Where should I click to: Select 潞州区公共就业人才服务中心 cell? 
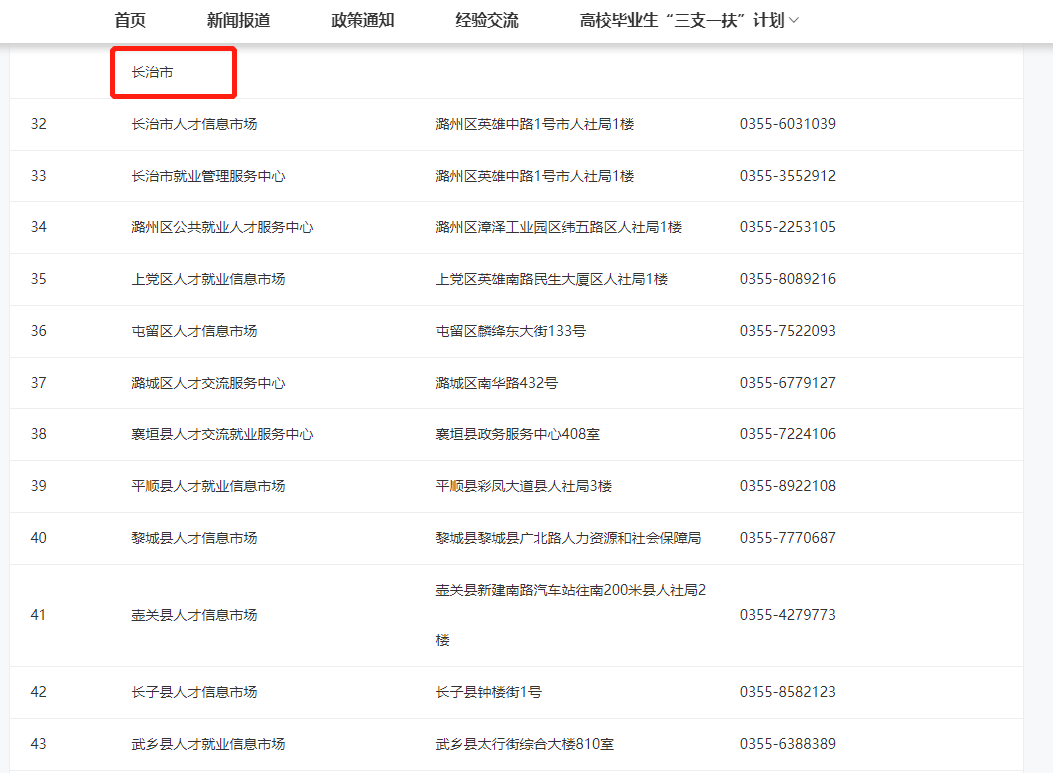click(x=222, y=227)
